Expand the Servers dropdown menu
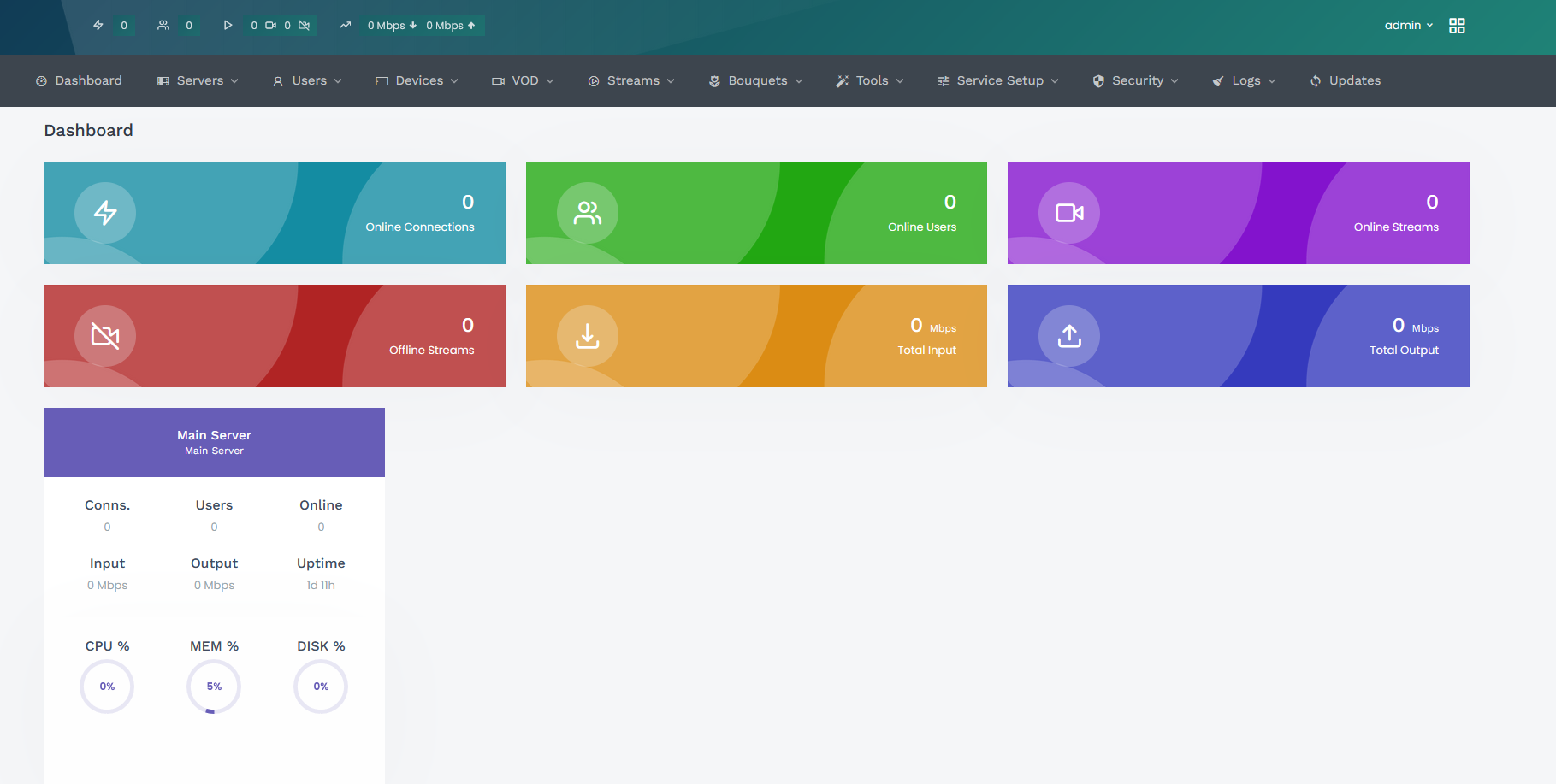Screen dimensions: 1556x784 (x=198, y=80)
